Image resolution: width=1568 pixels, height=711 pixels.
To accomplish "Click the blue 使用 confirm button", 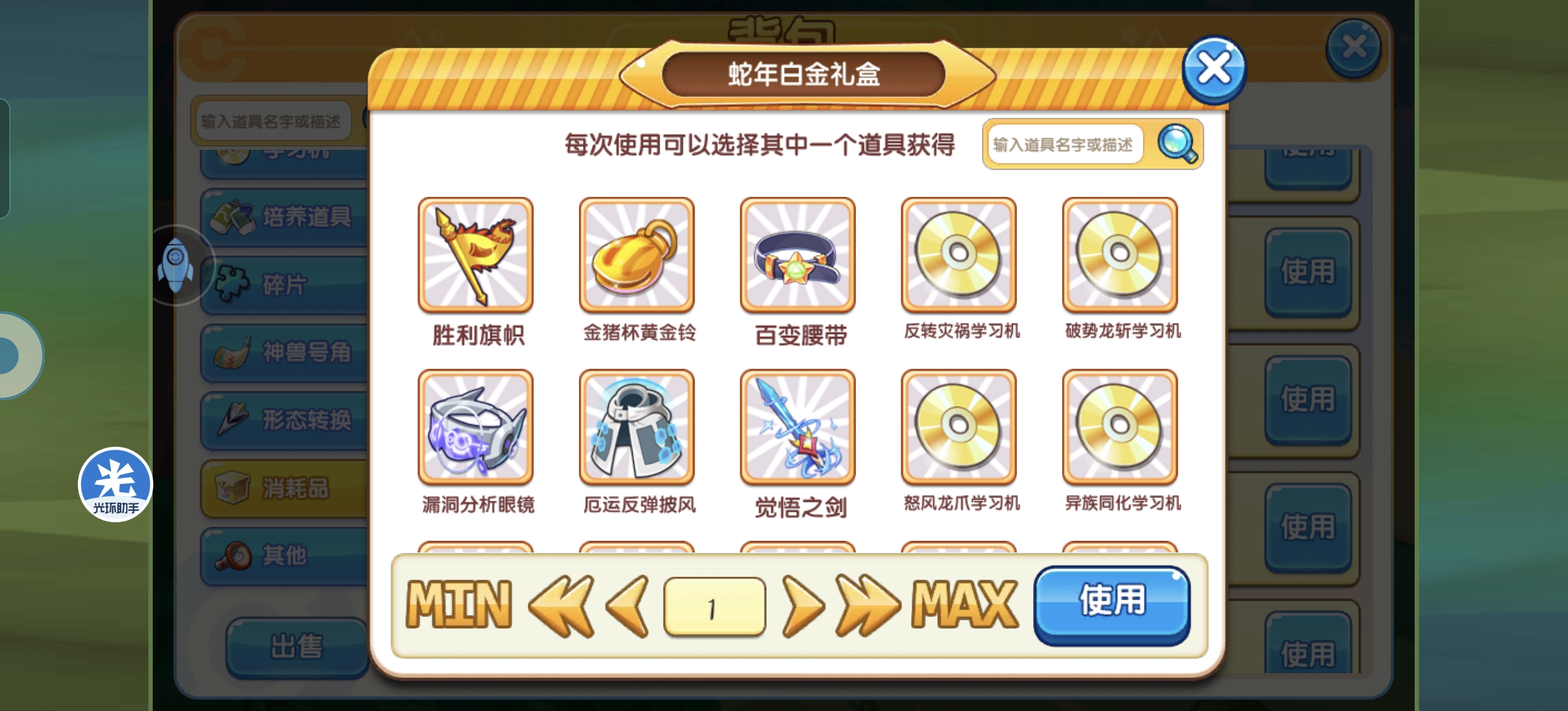I will (1112, 604).
